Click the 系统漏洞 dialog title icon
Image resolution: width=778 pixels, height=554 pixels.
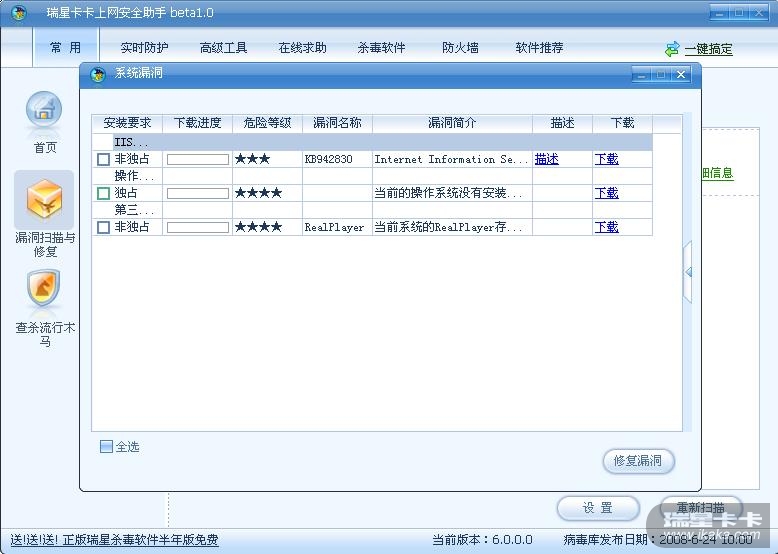(x=98, y=75)
